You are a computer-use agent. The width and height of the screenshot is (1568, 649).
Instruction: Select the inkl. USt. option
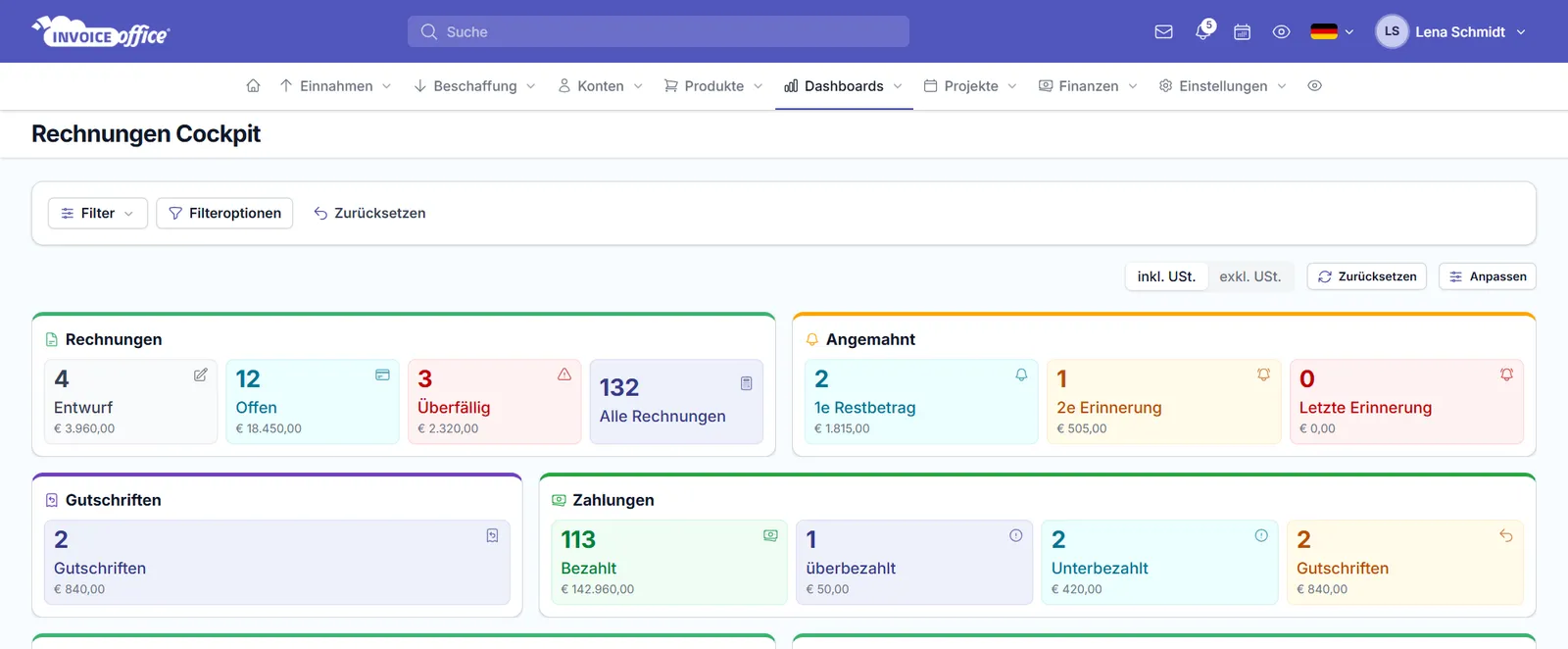tap(1166, 276)
